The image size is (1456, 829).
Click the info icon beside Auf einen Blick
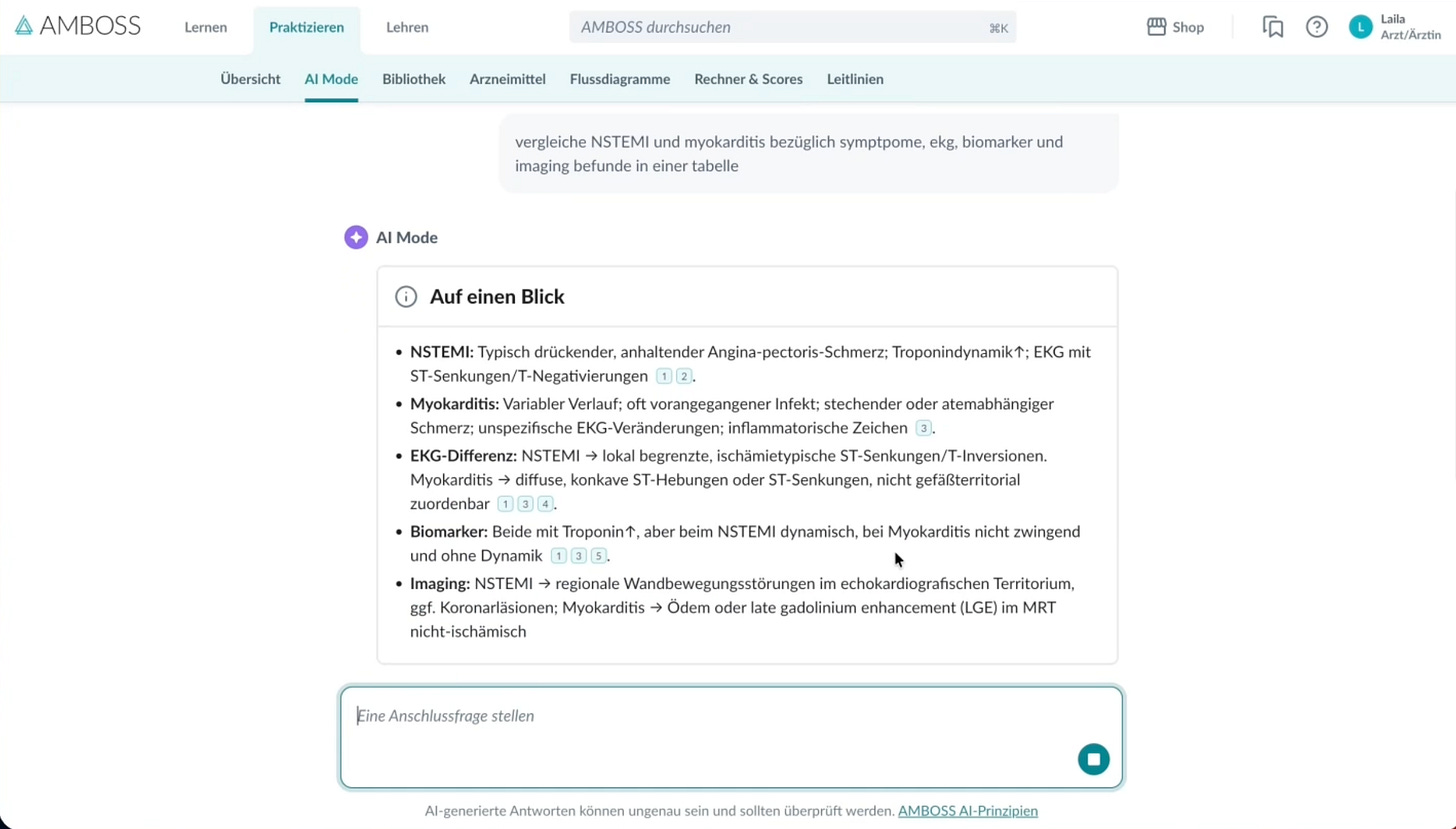406,297
